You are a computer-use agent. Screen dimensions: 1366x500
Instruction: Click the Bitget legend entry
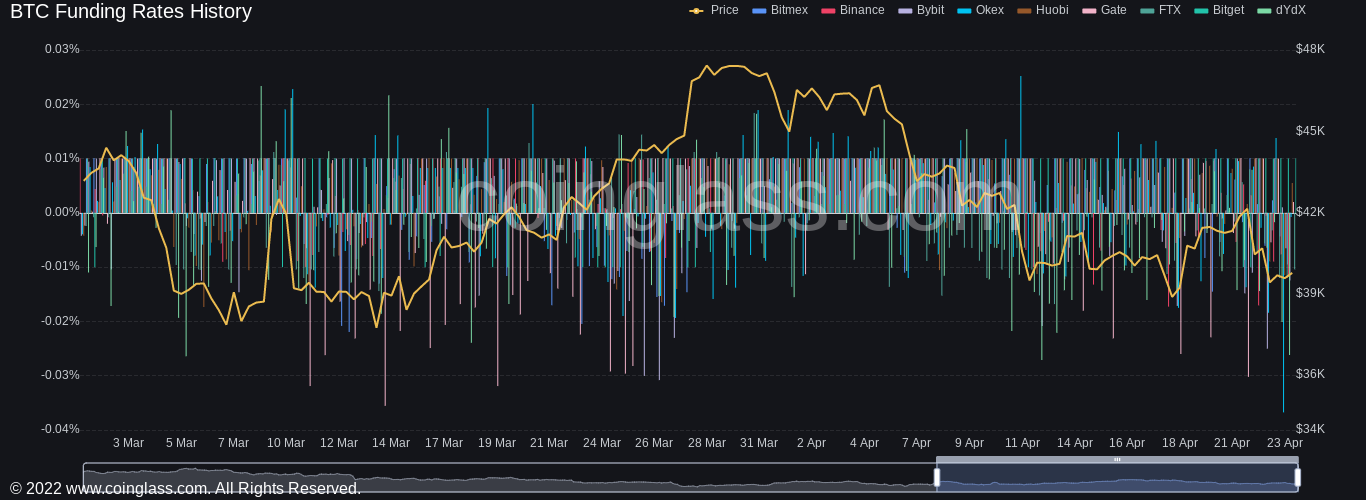1219,10
